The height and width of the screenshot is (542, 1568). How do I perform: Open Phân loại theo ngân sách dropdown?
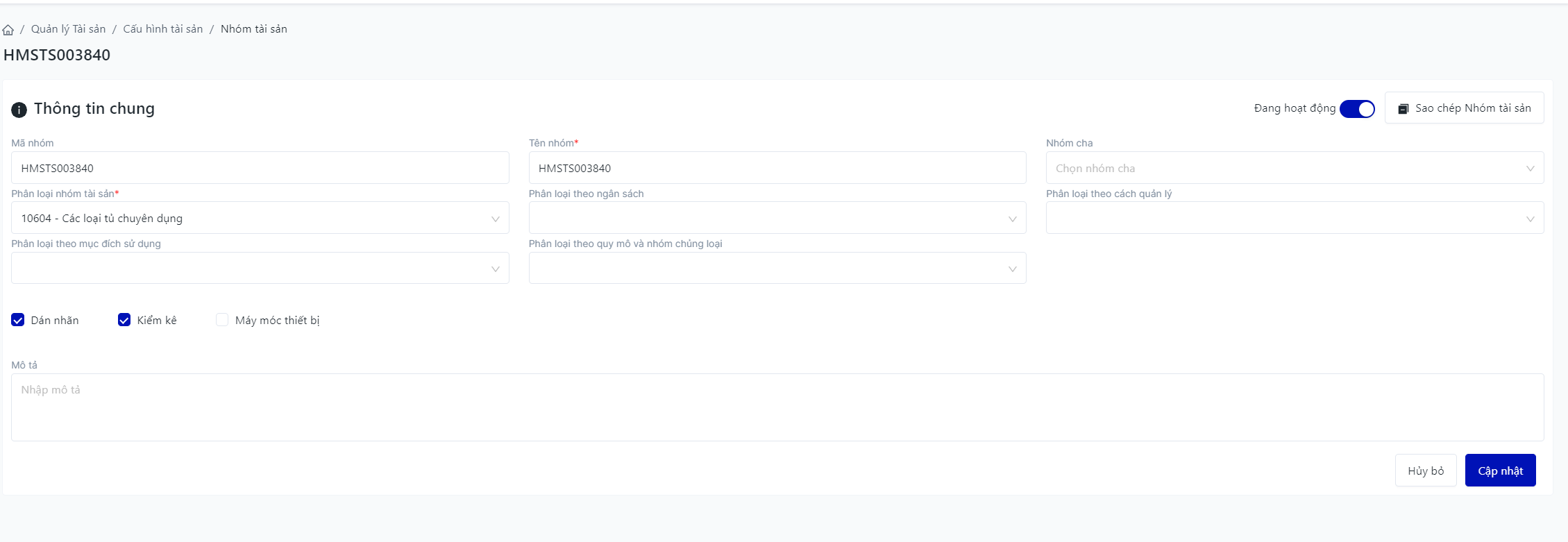777,219
